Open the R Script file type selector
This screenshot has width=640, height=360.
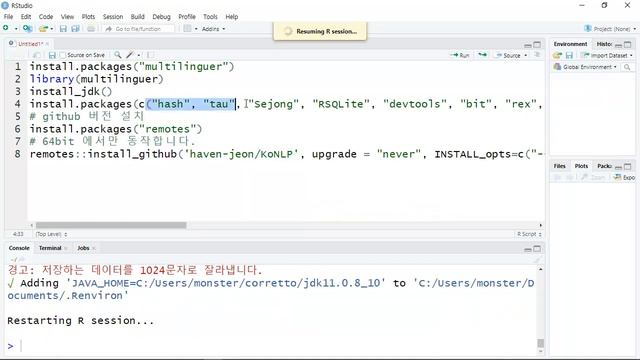529,234
